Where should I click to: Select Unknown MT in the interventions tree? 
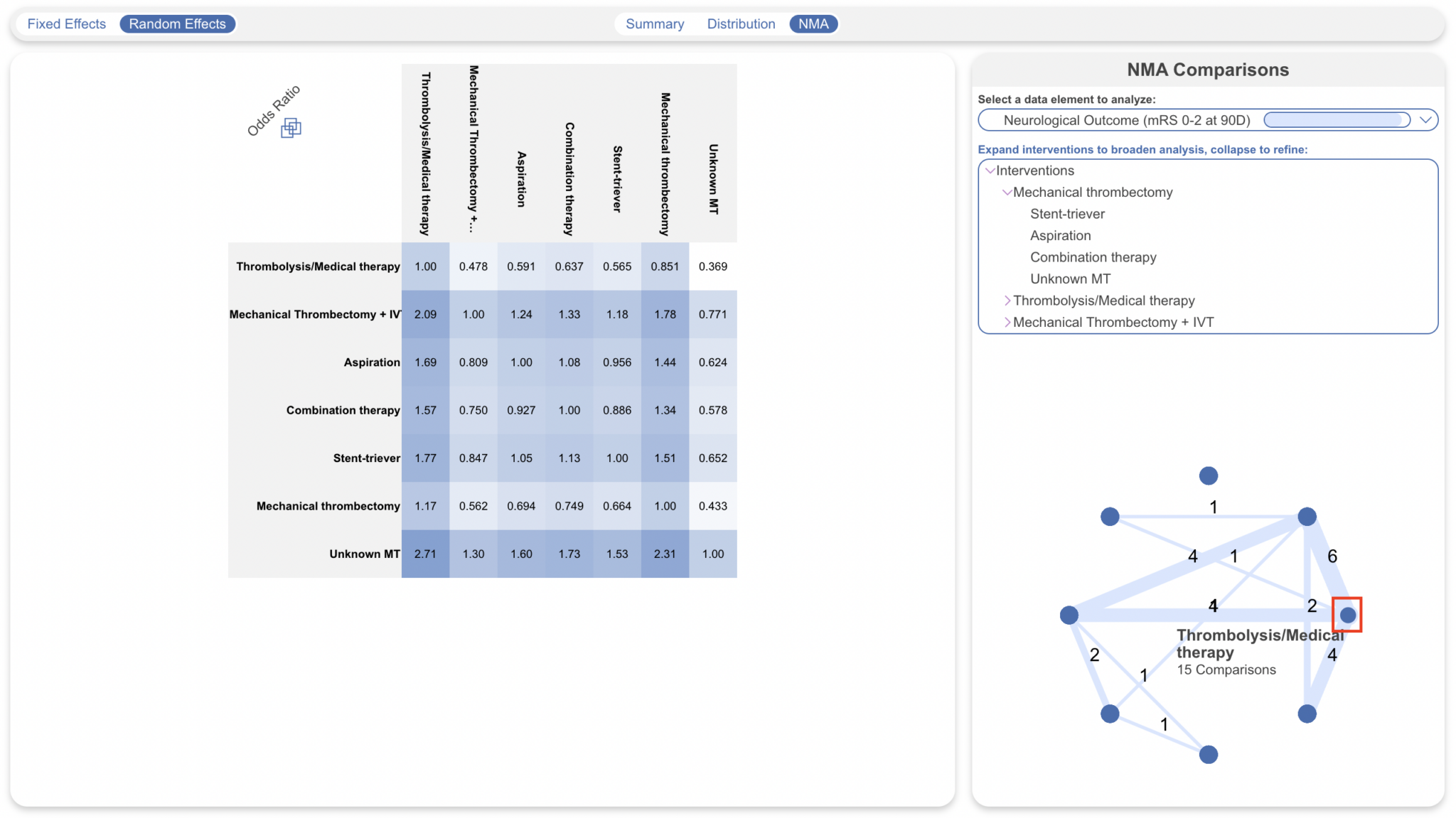point(1070,279)
